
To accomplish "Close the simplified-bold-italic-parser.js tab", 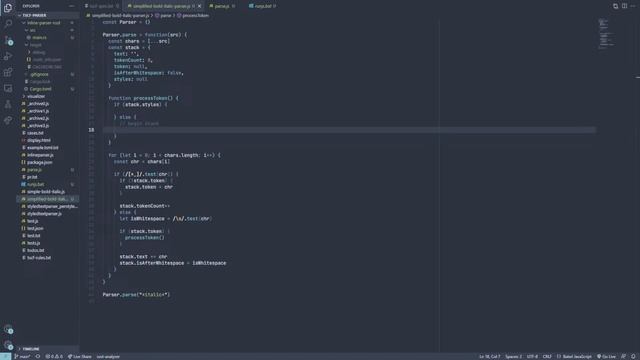I will (x=199, y=6).
